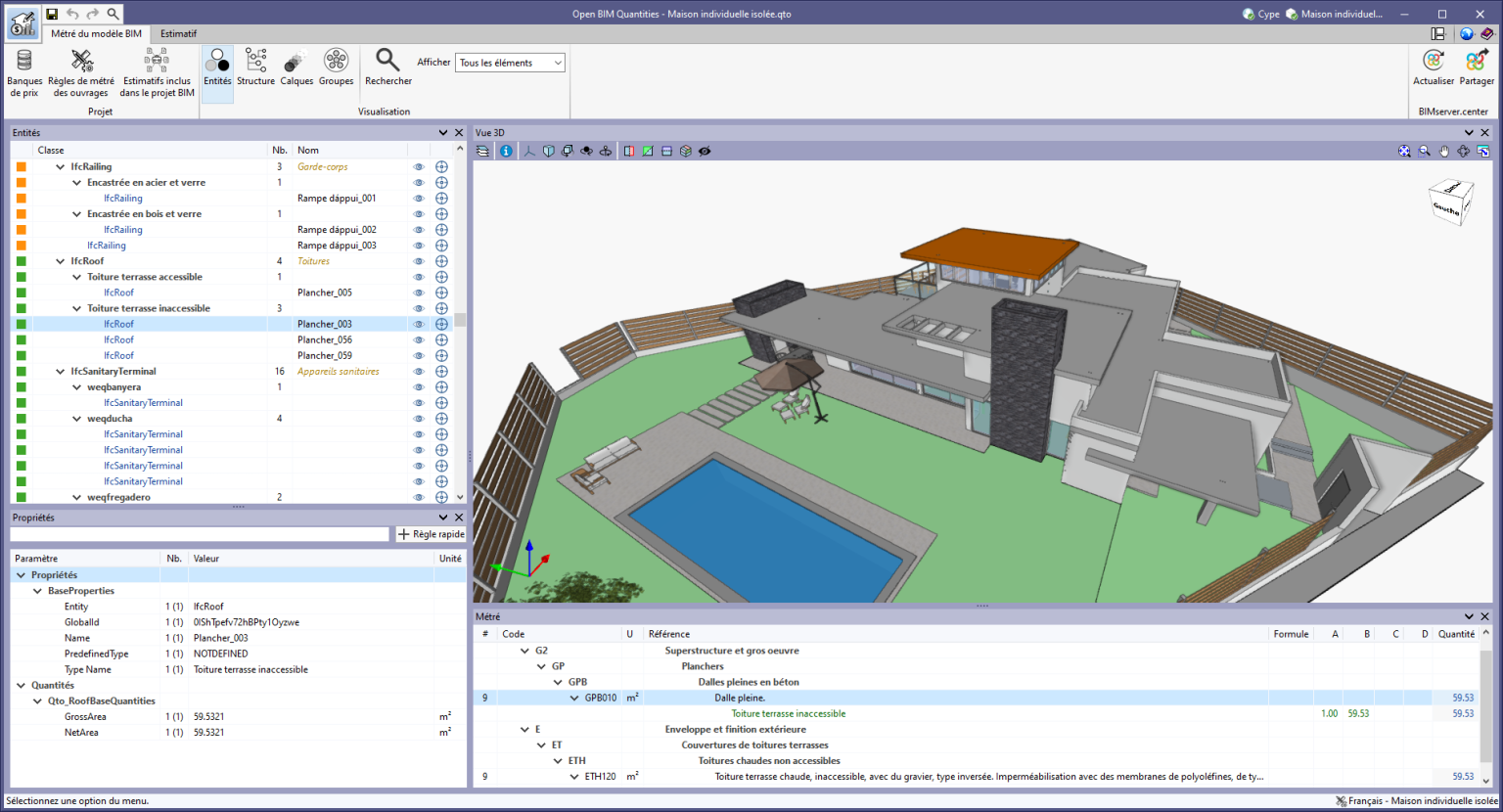This screenshot has width=1503, height=812.
Task: Open the 3D view layers list icon
Action: coord(483,151)
